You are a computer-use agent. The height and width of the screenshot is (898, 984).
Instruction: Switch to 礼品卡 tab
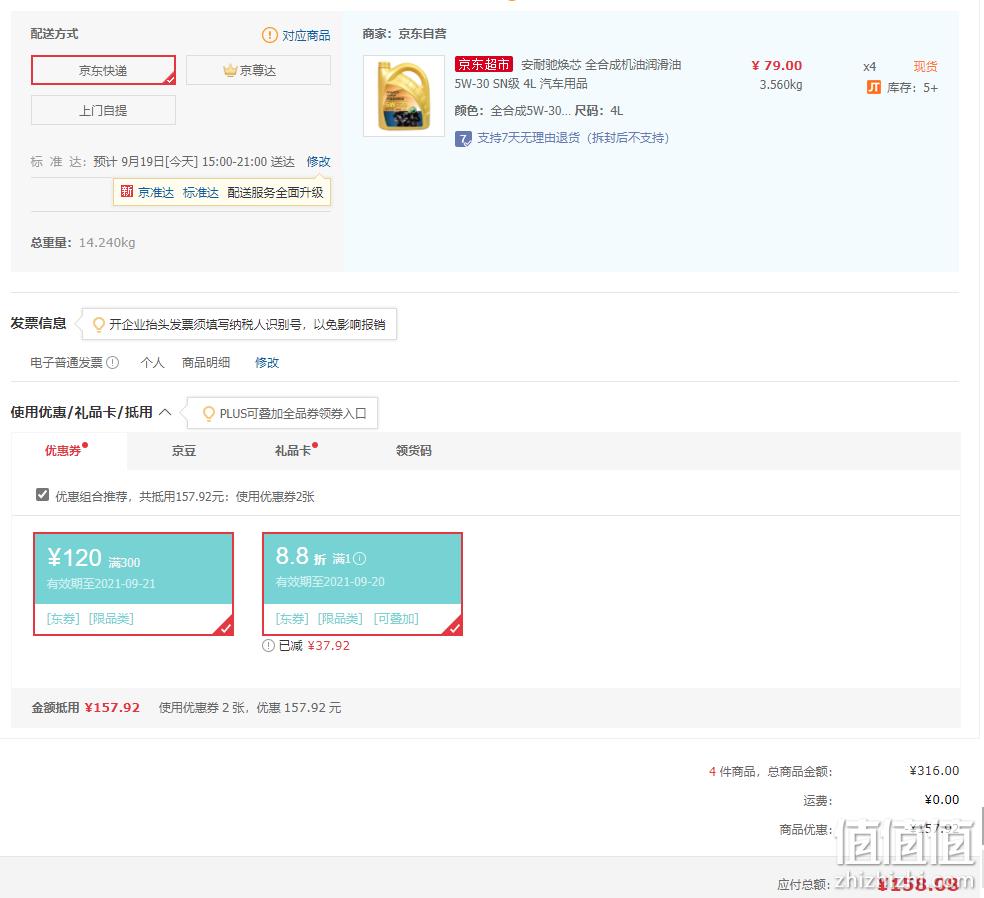(293, 451)
